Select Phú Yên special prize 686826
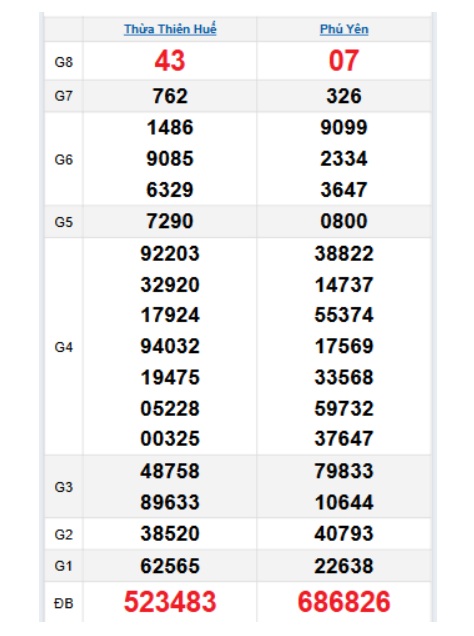 [344, 602]
